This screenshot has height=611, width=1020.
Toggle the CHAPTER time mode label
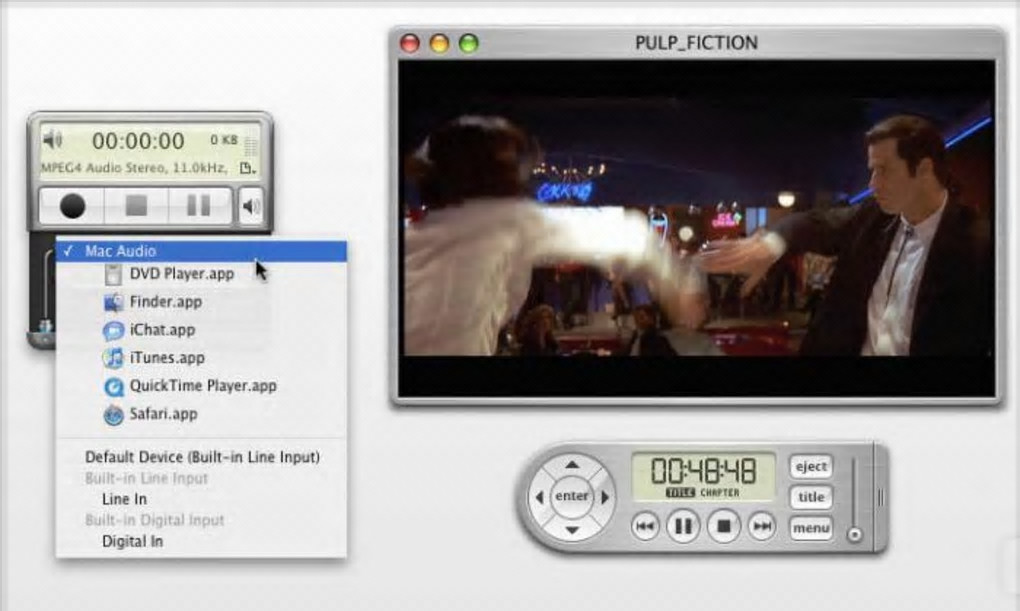click(719, 493)
